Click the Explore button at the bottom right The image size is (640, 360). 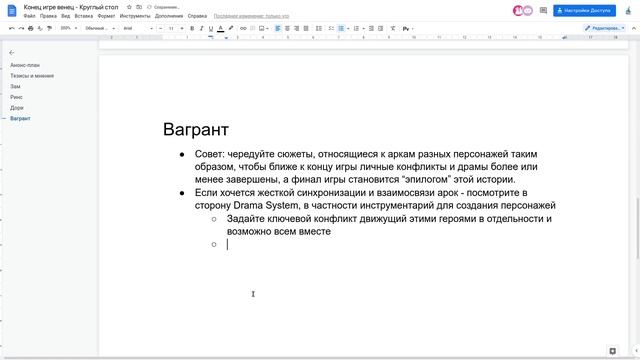pos(612,351)
